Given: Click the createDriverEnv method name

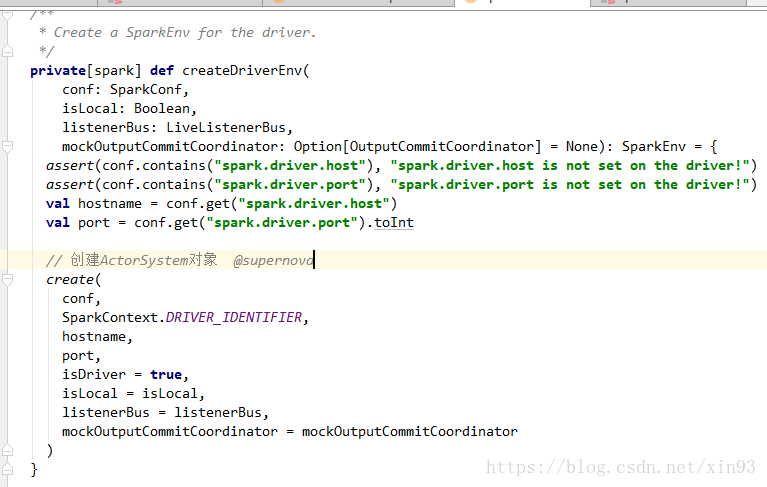Looking at the screenshot, I should point(242,70).
